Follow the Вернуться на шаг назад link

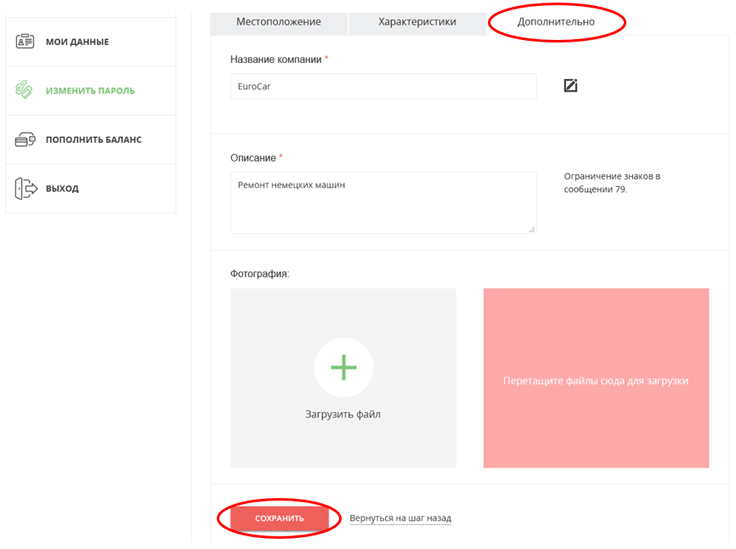(x=400, y=518)
